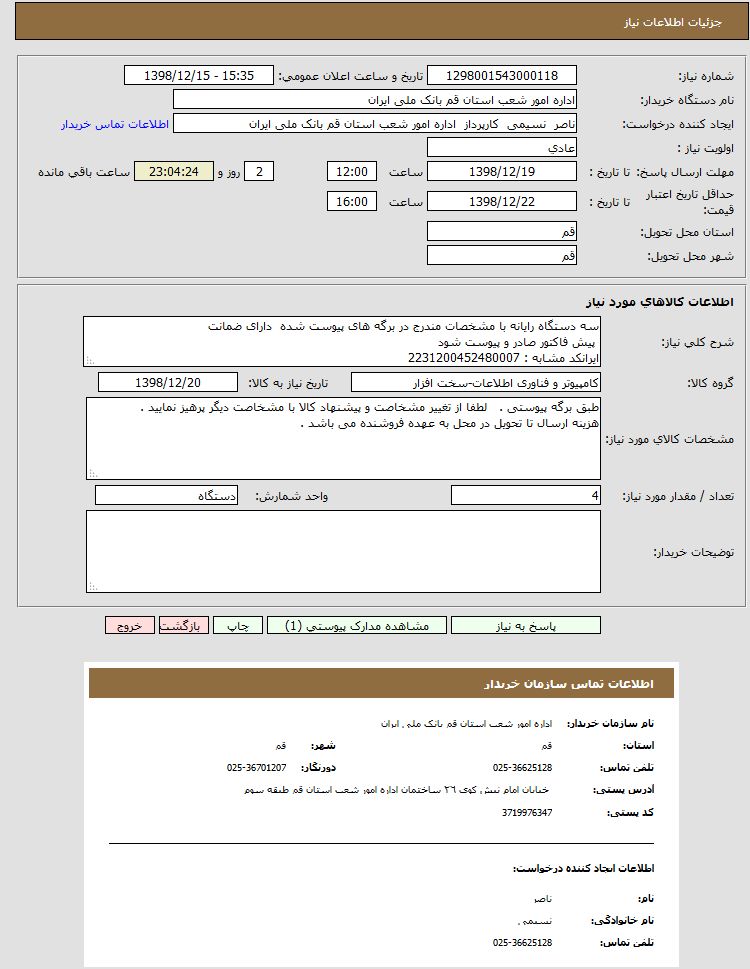Click response deadline date 1398/12/19 field
The height and width of the screenshot is (969, 750).
(x=501, y=172)
